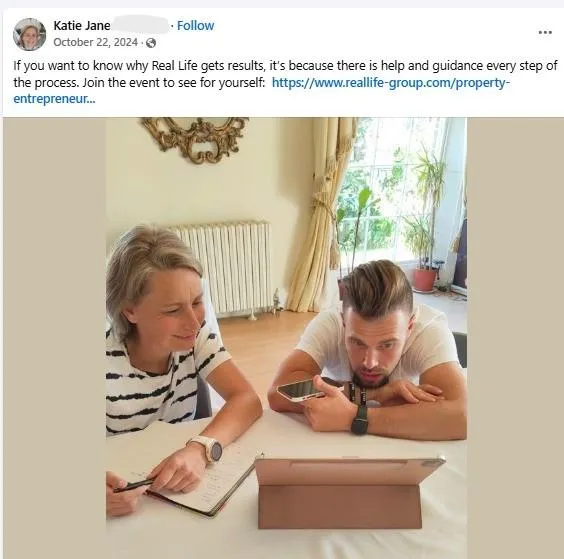Click the man's black smartwatch in photo
This screenshot has width=564, height=559.
(x=360, y=420)
